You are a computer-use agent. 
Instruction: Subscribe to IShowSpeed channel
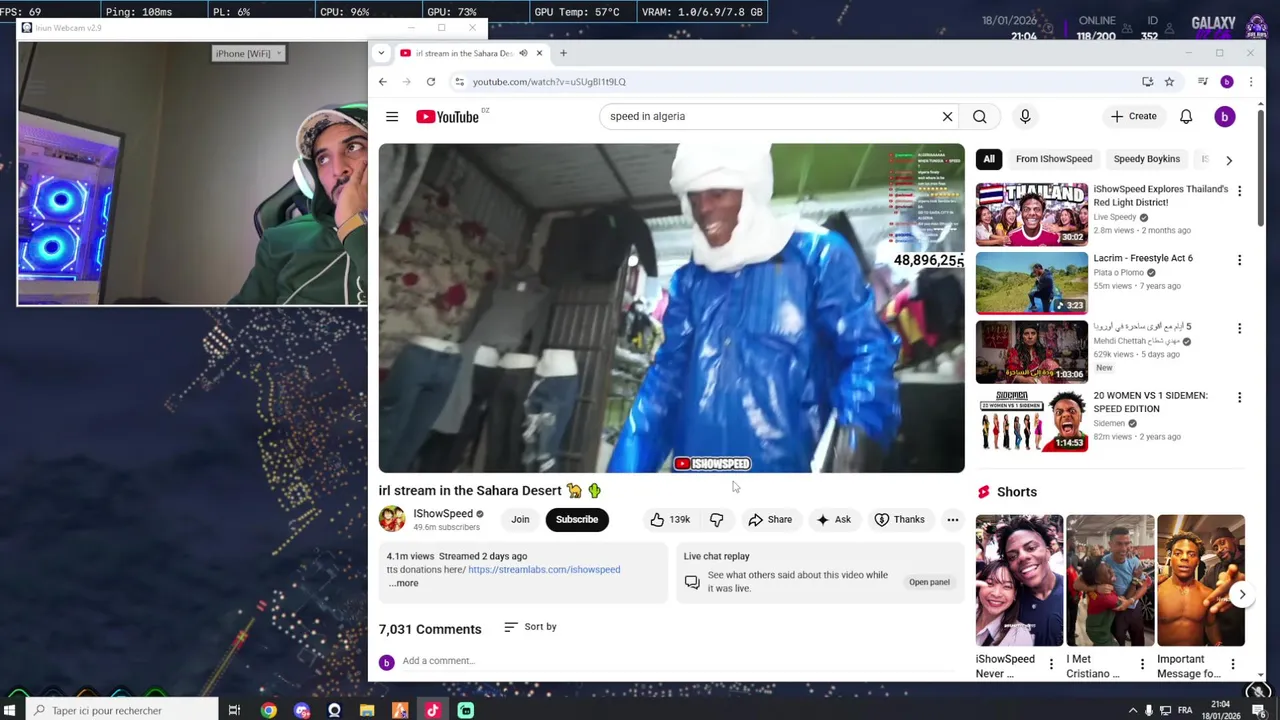[577, 519]
